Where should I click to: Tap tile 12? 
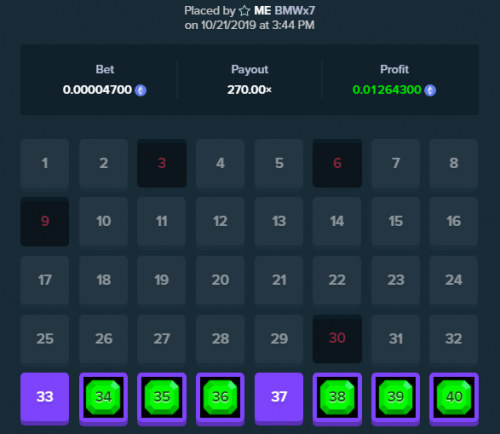coord(220,221)
